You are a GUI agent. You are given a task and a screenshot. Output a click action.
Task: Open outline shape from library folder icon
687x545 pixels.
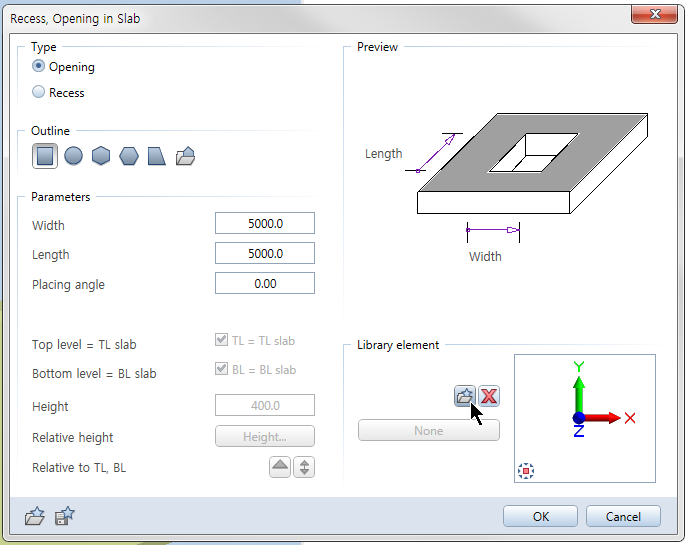tap(185, 155)
